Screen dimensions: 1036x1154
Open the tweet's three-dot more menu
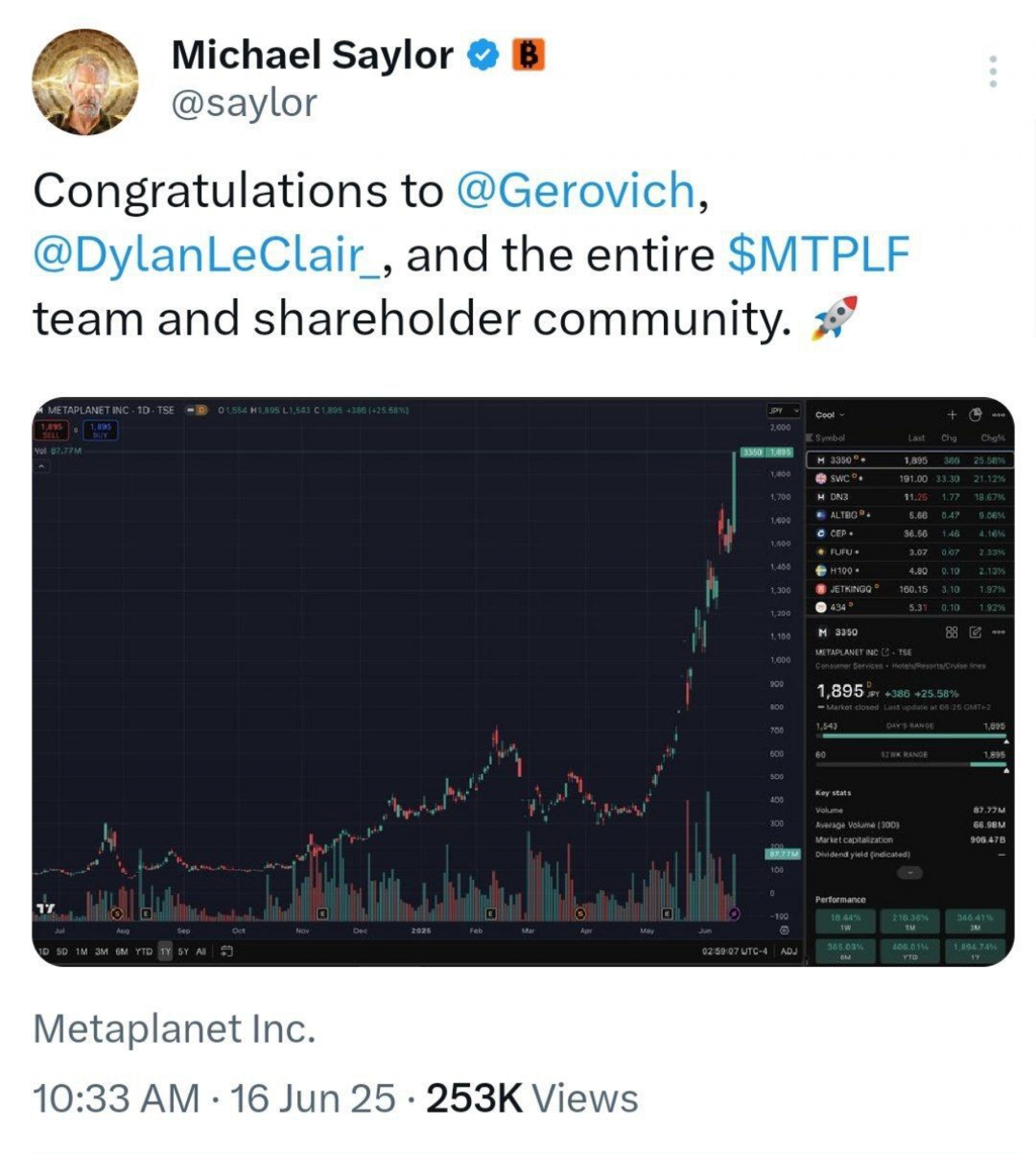click(x=993, y=71)
